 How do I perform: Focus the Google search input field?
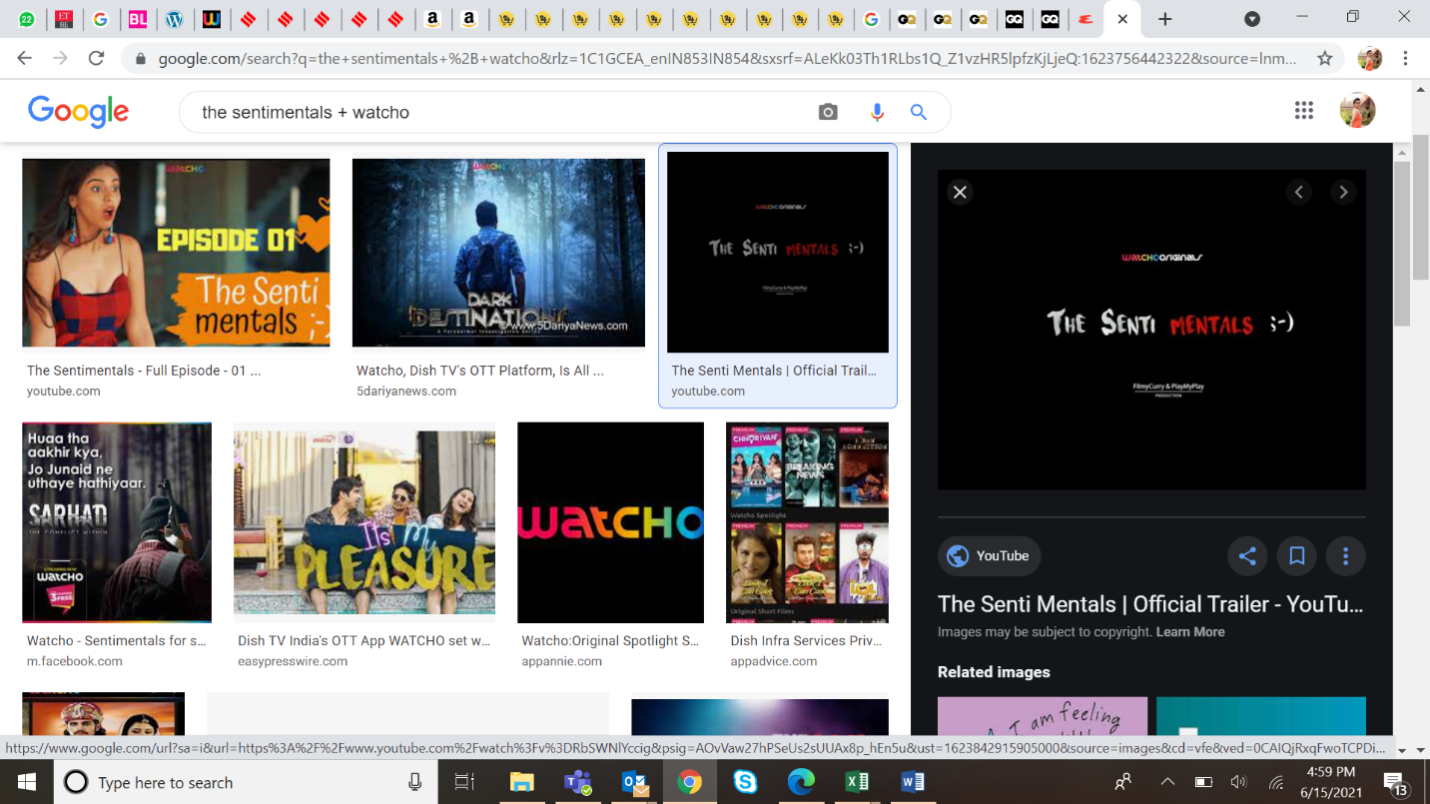(x=500, y=112)
